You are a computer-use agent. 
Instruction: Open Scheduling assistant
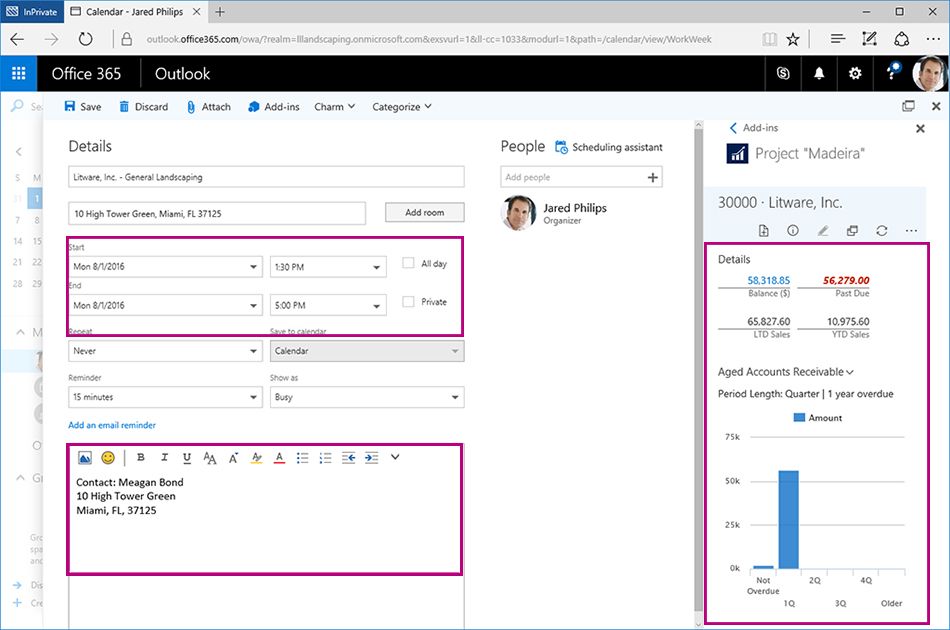[x=609, y=147]
